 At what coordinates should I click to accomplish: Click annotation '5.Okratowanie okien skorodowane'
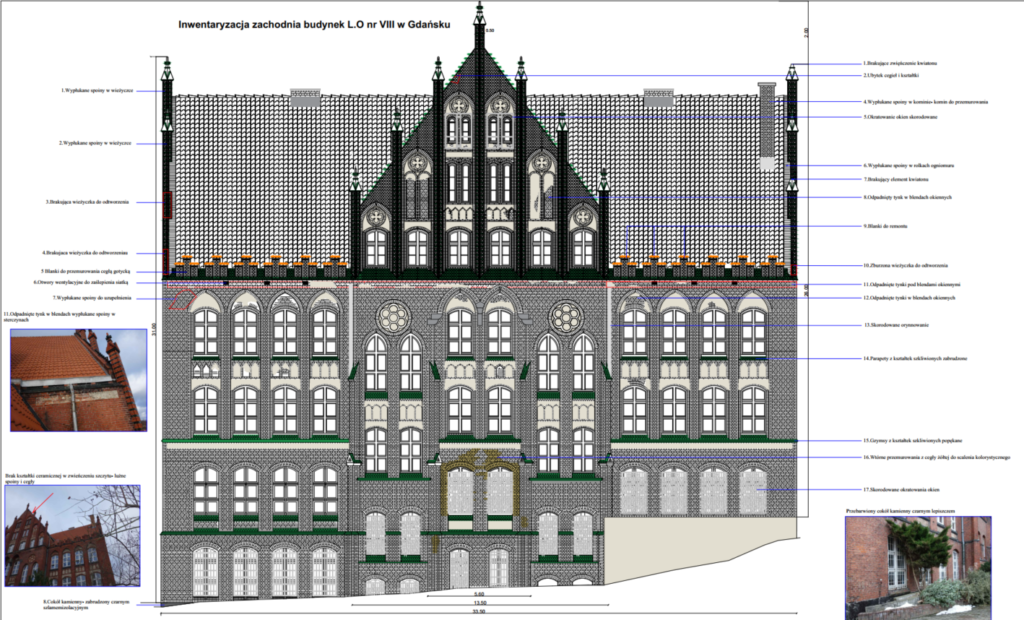900,117
